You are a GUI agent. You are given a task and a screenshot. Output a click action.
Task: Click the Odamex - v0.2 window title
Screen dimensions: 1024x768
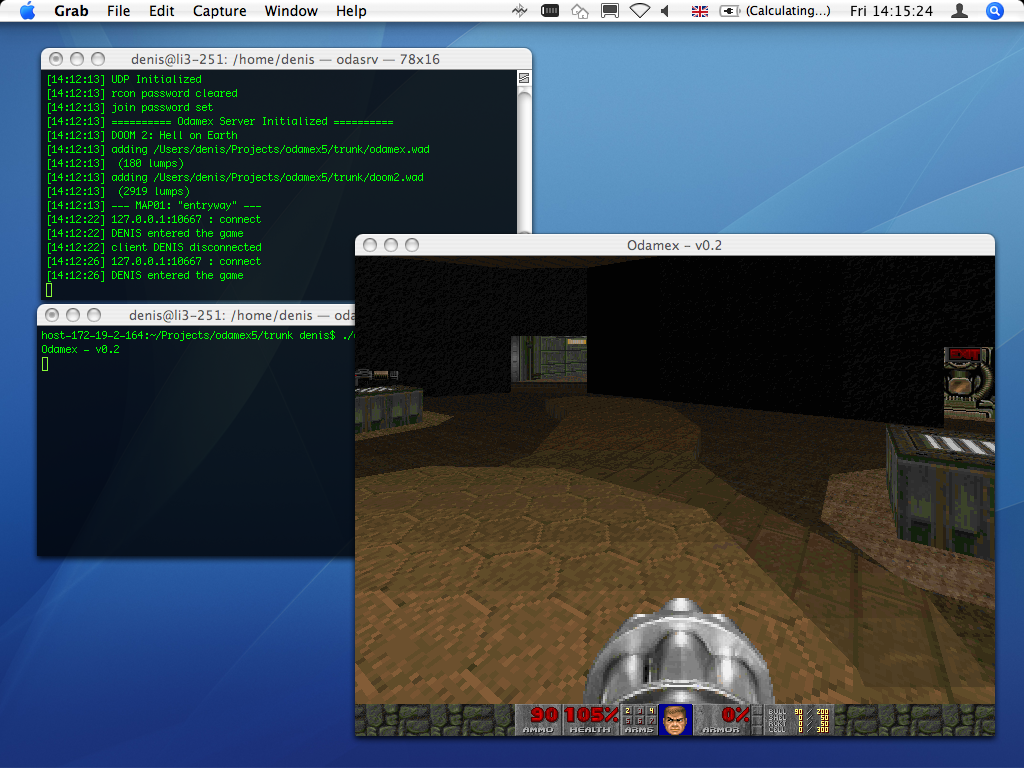point(675,246)
